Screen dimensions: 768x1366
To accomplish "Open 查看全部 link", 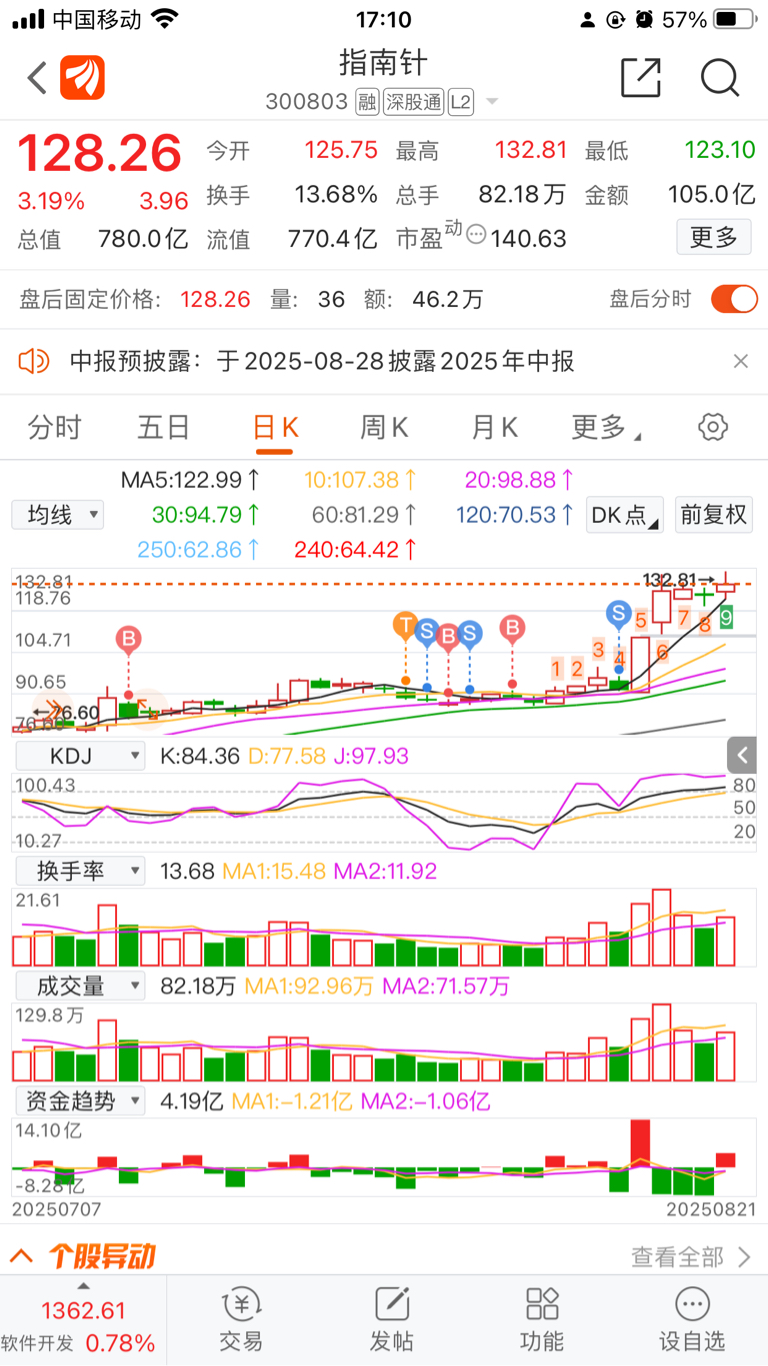I will point(690,1256).
